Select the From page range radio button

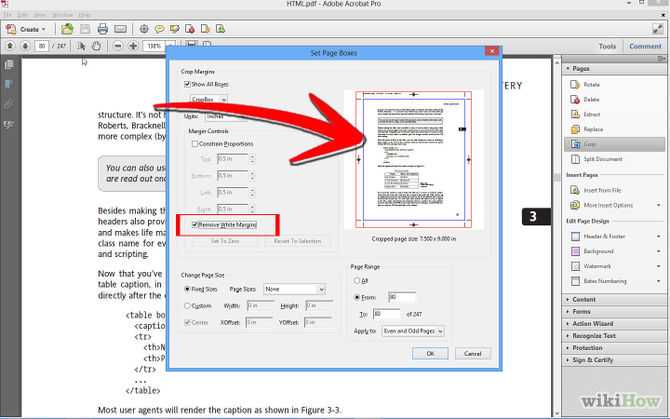click(x=357, y=297)
